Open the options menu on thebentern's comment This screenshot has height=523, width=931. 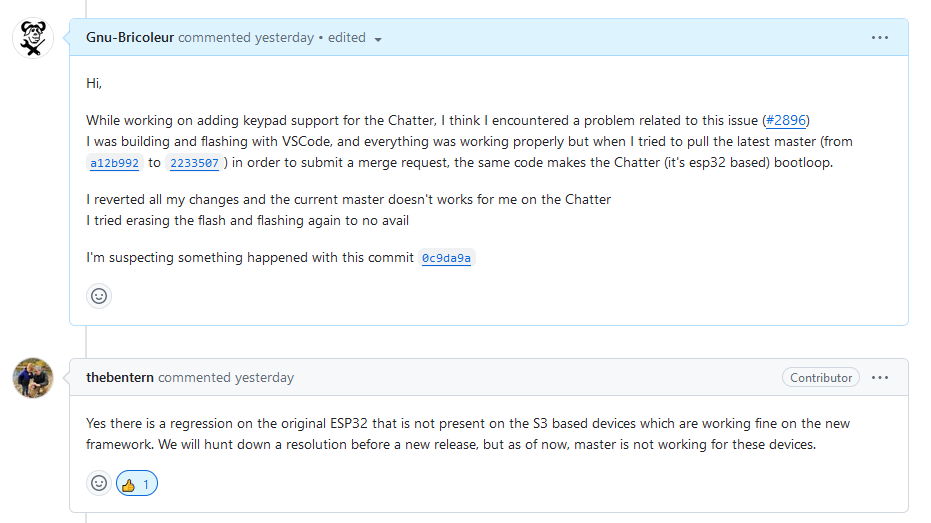coord(880,378)
